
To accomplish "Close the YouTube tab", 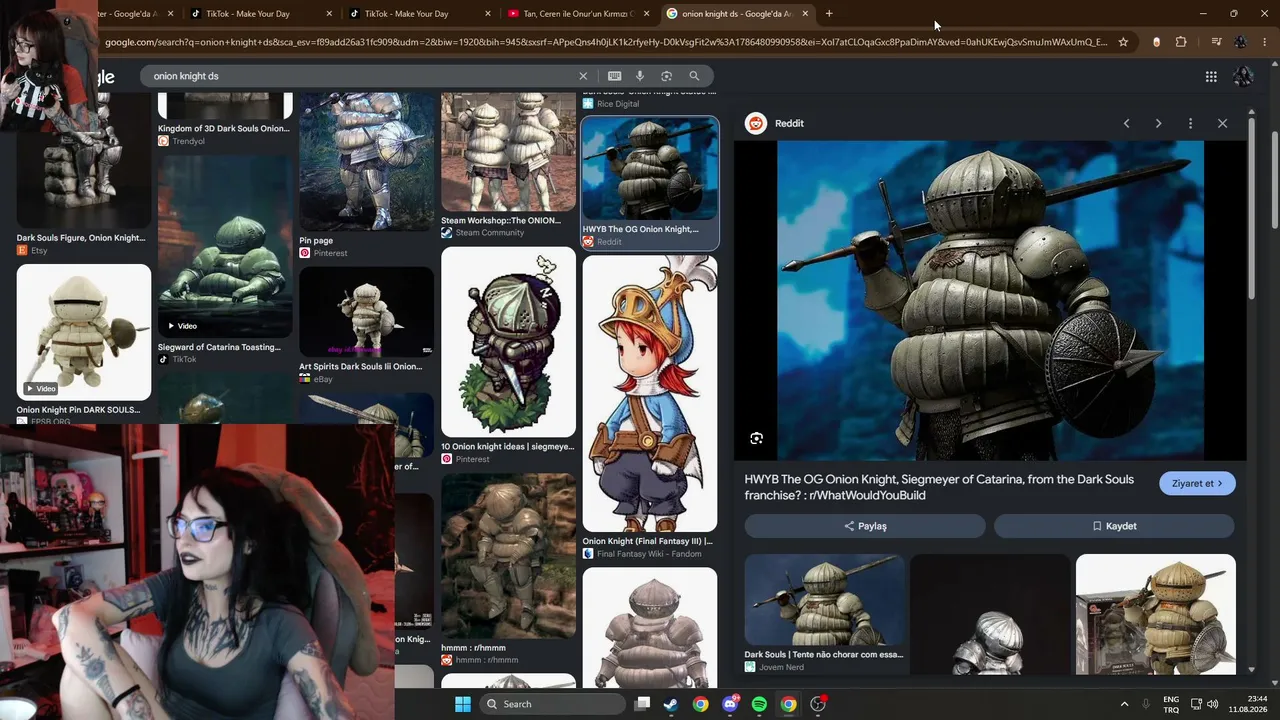I will (x=646, y=14).
